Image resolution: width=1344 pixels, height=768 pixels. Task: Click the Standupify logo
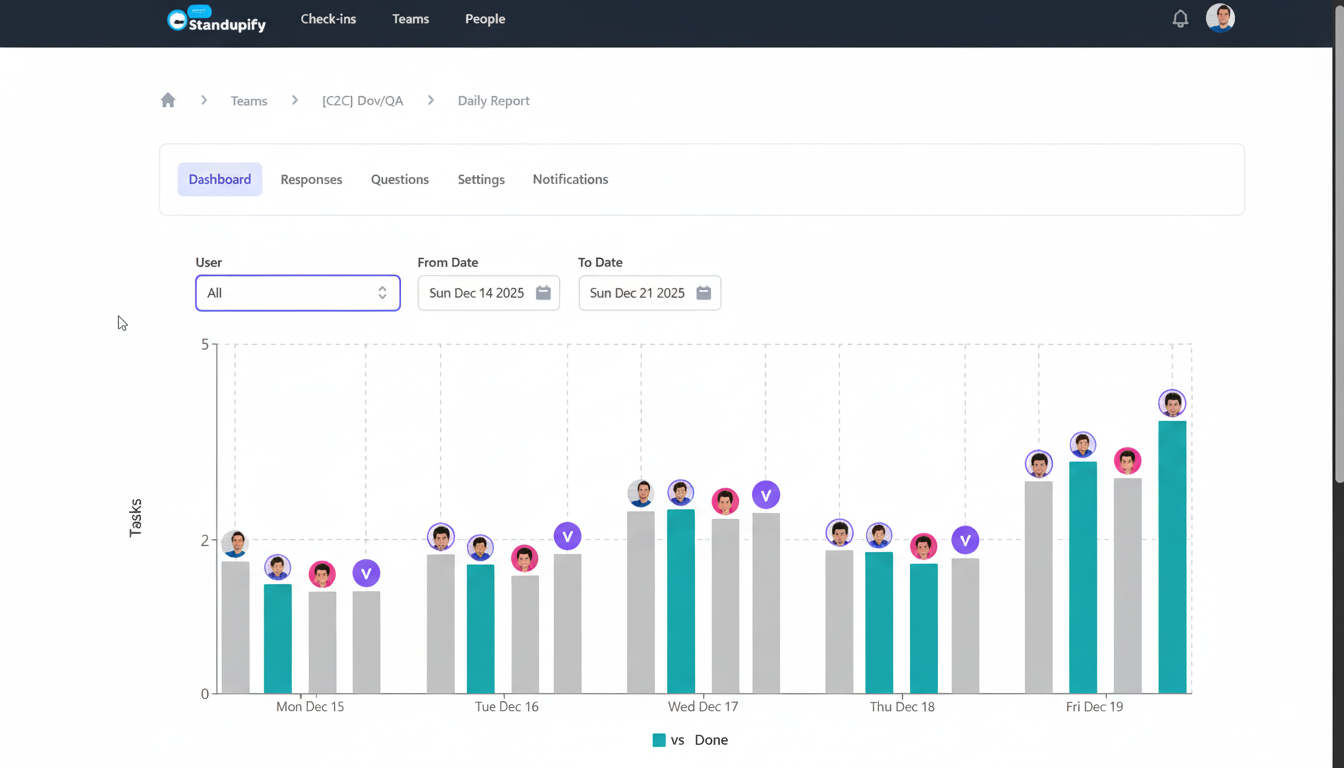tap(215, 19)
